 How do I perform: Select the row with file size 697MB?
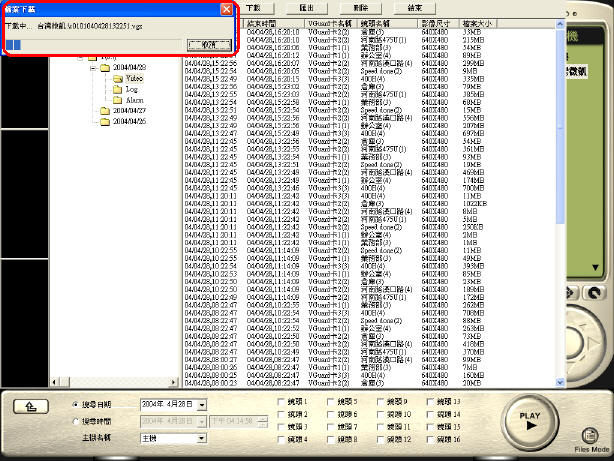coord(368,134)
